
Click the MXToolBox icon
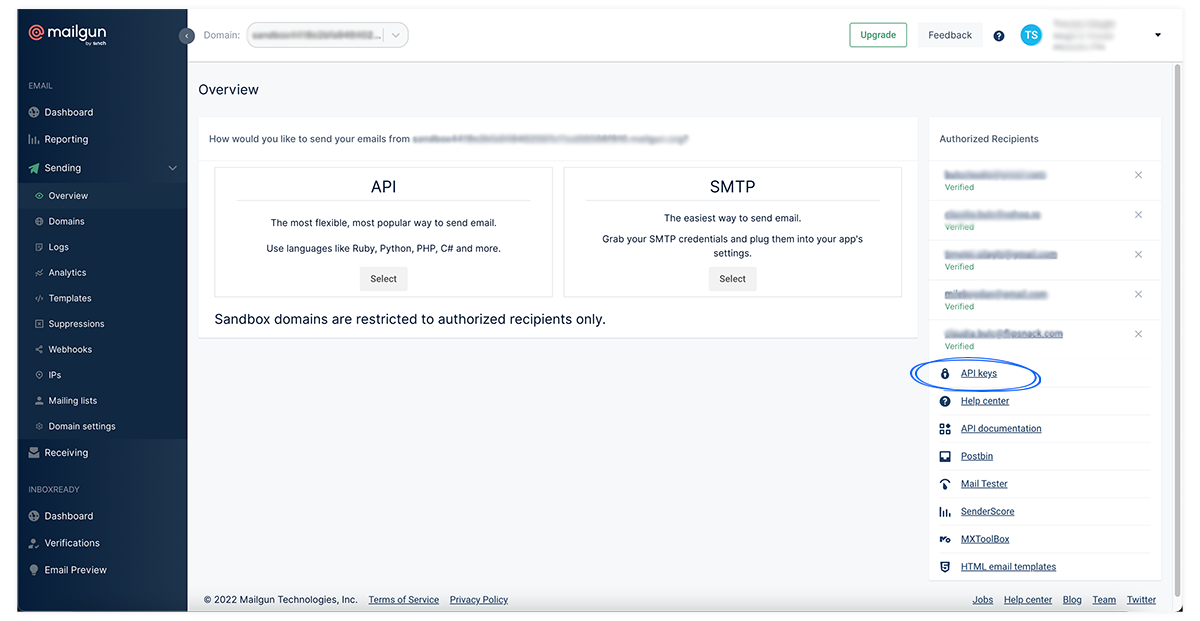(x=945, y=539)
